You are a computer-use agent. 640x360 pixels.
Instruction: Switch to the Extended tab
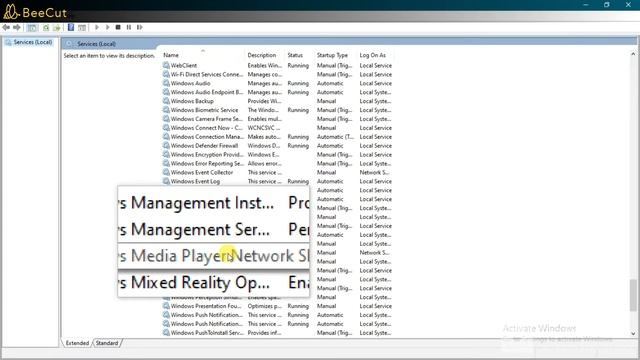coord(77,343)
